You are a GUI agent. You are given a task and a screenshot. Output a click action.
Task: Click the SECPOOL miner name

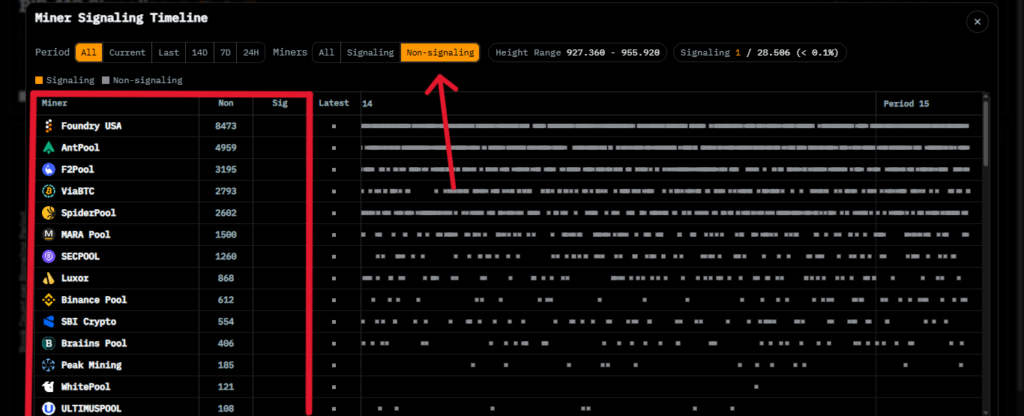tap(80, 257)
